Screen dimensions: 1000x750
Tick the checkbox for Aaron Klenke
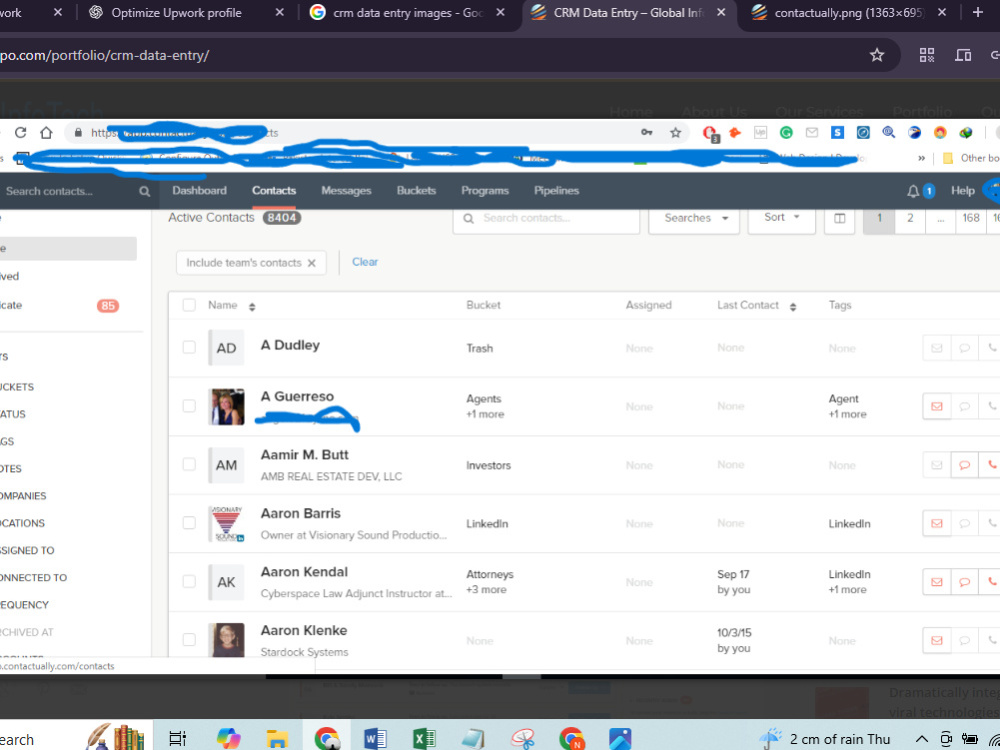point(189,640)
